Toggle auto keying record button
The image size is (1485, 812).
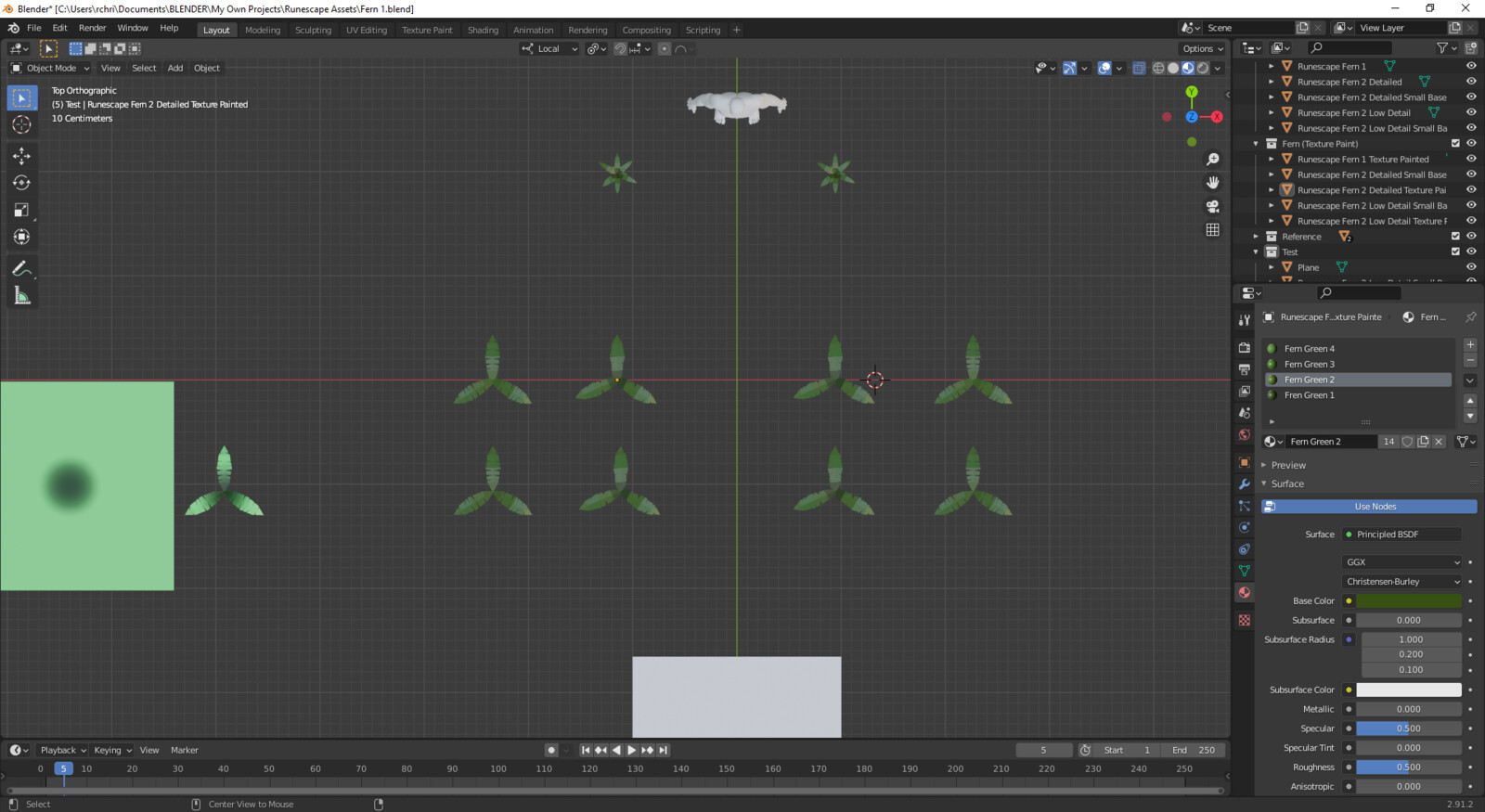tap(551, 750)
